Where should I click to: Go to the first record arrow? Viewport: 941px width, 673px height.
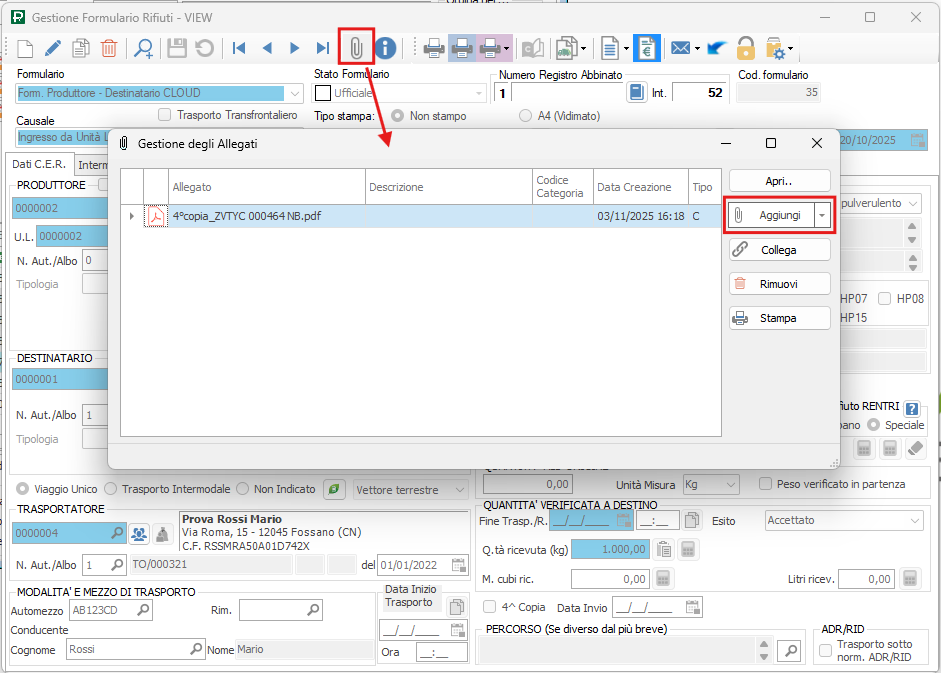tap(239, 47)
